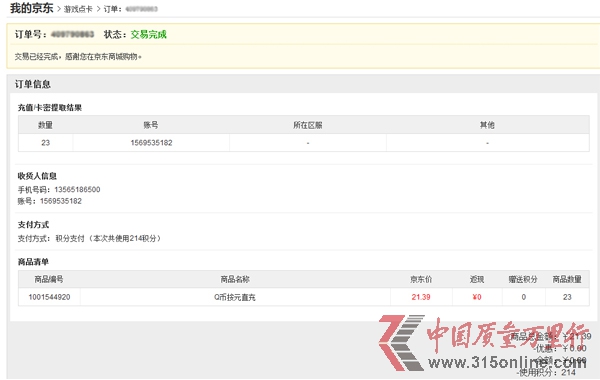
Task: Click the 赠送积分 column header
Action: point(523,279)
